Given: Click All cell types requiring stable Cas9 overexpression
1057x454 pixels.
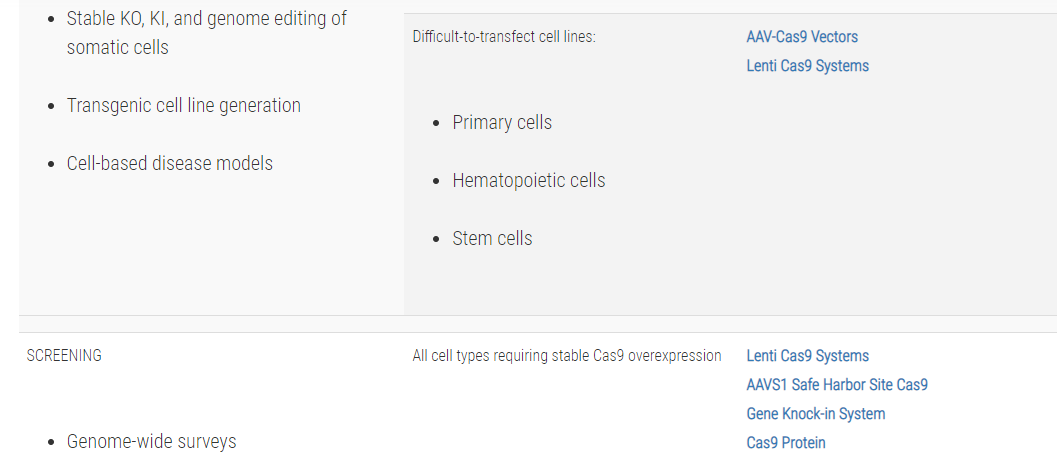Looking at the screenshot, I should coord(567,356).
